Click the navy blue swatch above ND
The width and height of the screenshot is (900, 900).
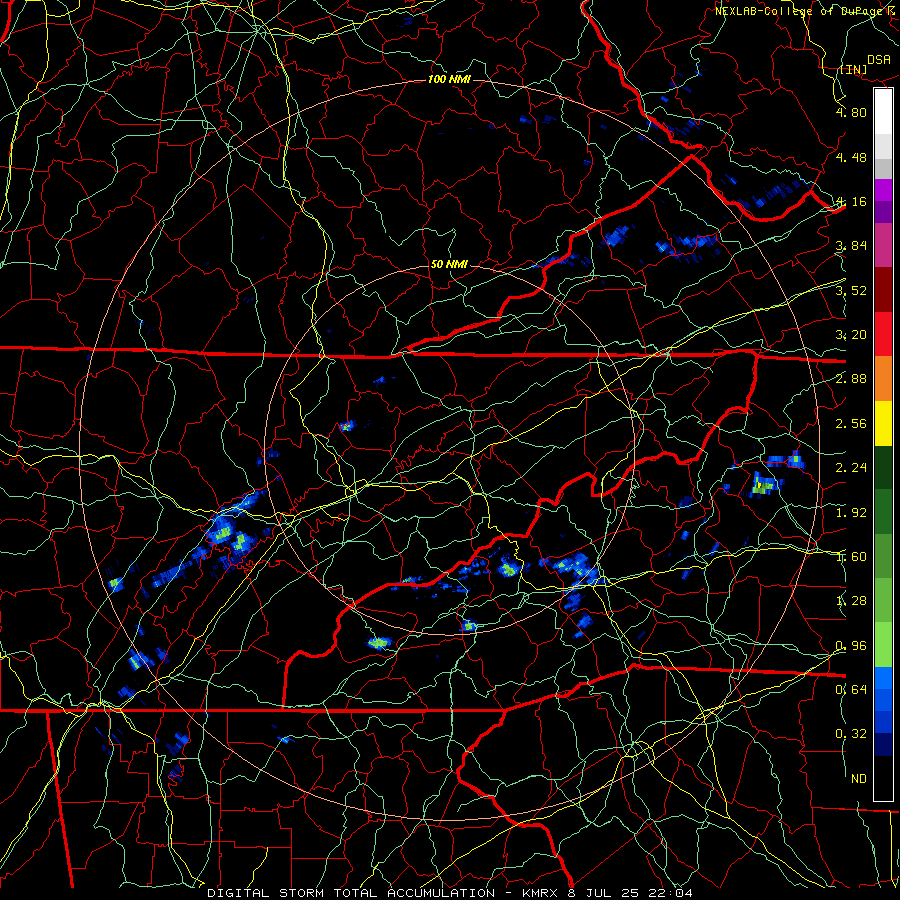[x=883, y=745]
